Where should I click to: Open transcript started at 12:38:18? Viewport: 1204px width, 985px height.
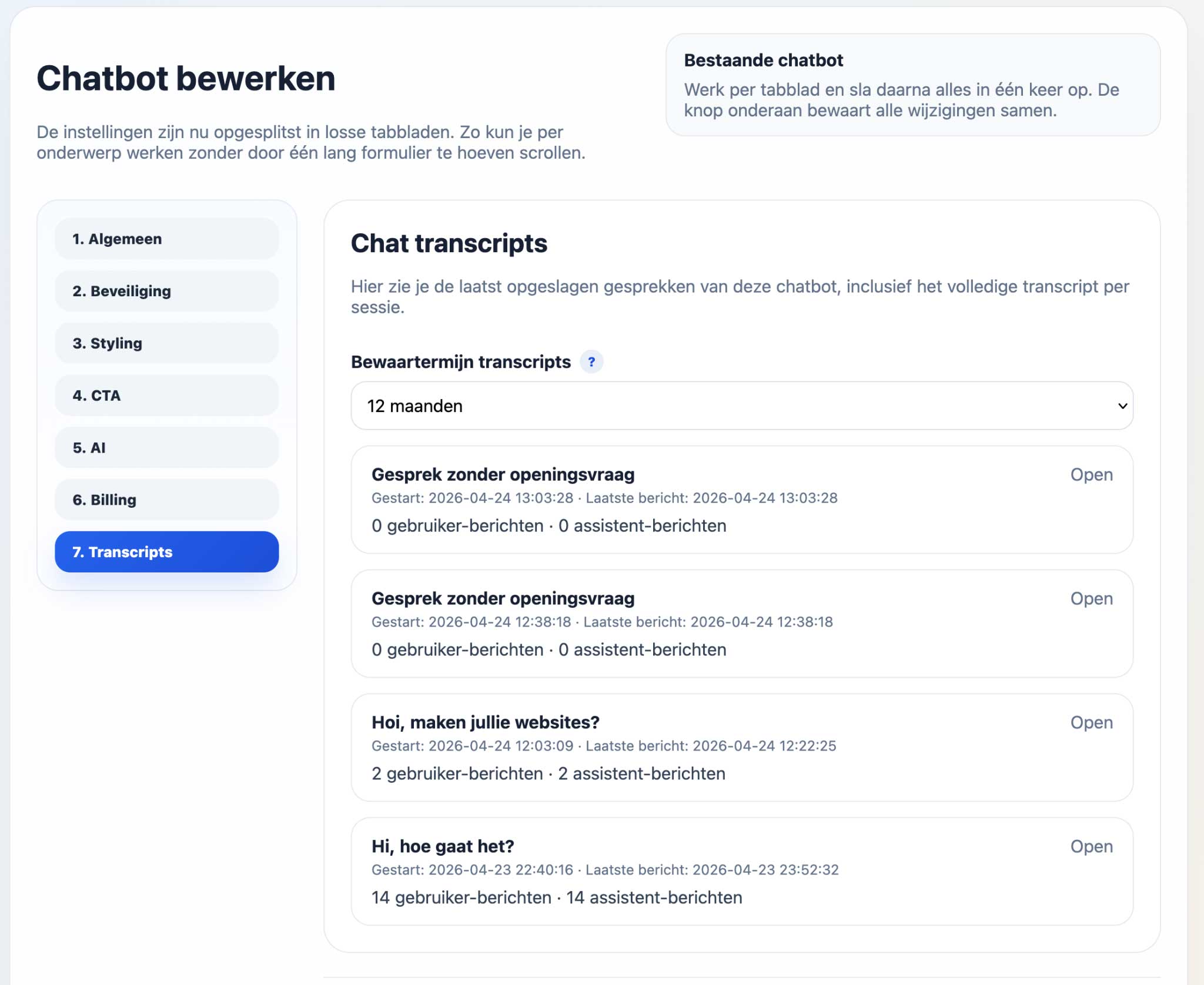1091,599
